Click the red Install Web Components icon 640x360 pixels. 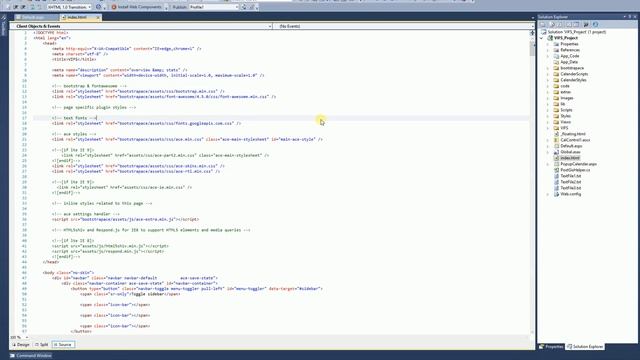click(x=114, y=7)
